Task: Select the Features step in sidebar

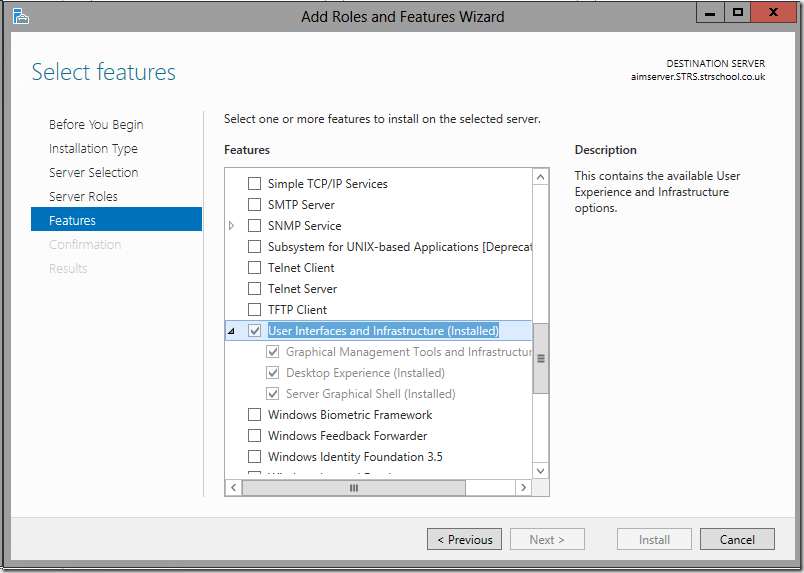Action: point(116,220)
